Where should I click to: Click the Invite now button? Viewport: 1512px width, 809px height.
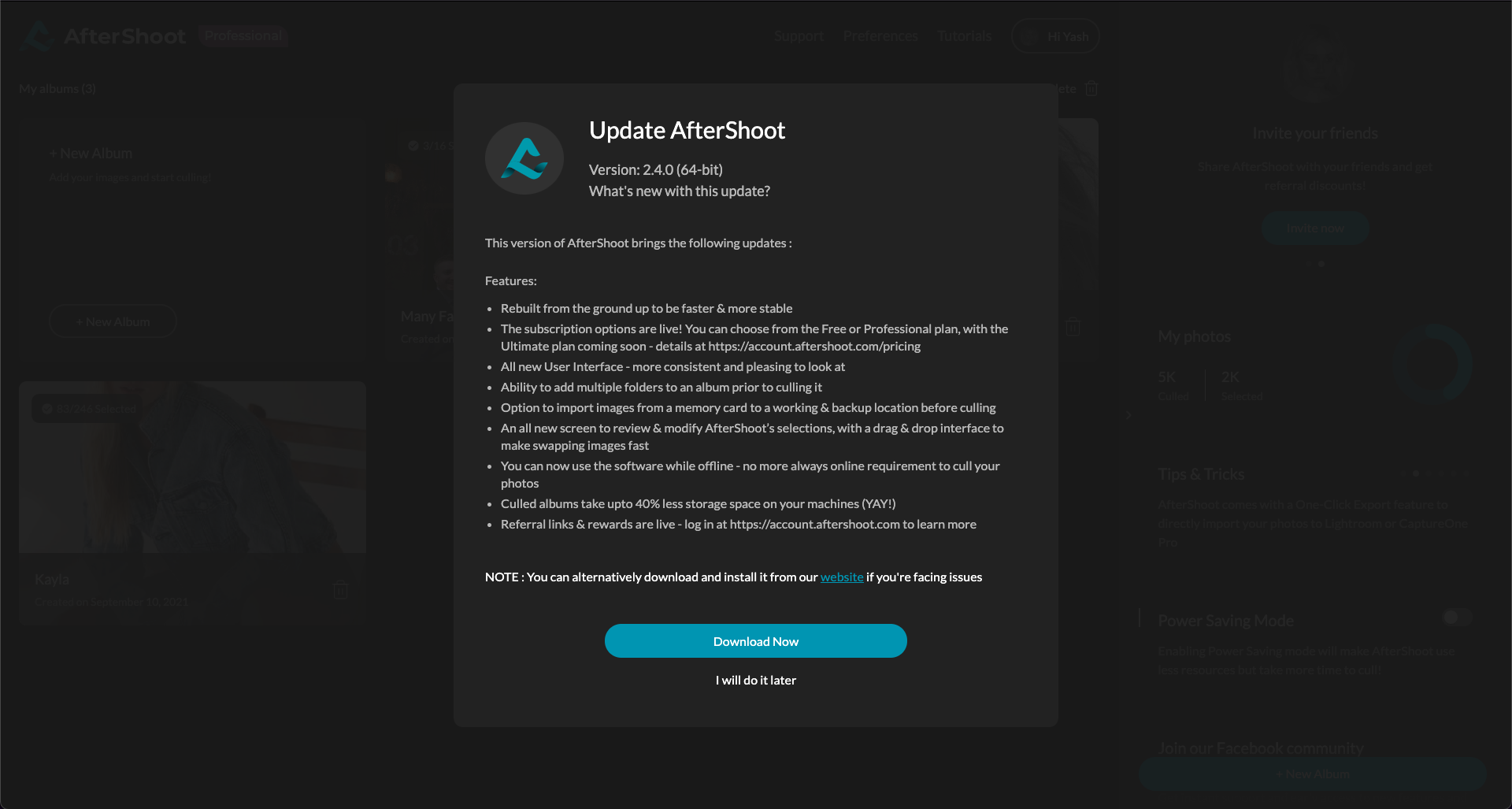(x=1315, y=228)
